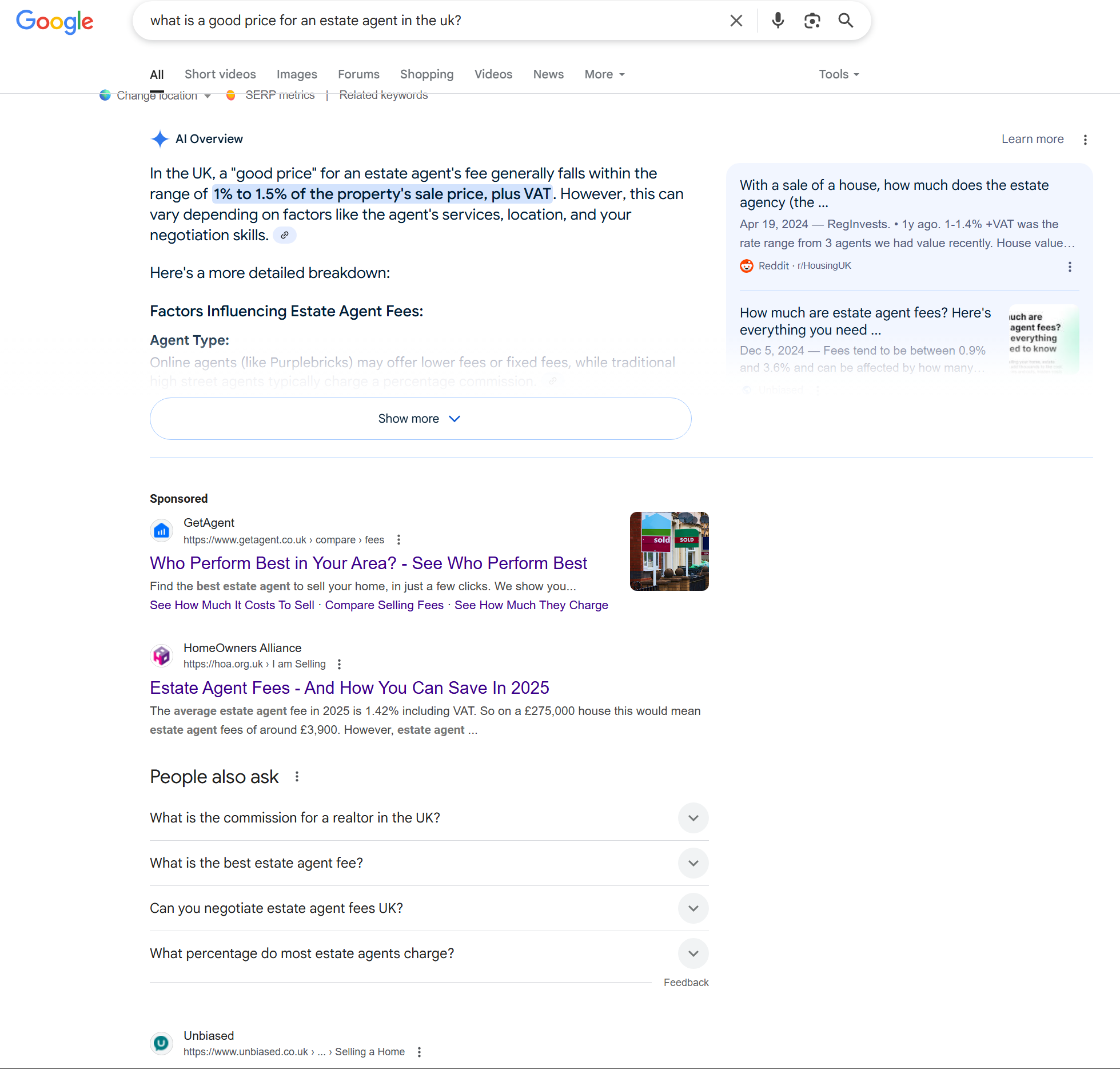Open AI Overview three-dot menu

click(1085, 140)
